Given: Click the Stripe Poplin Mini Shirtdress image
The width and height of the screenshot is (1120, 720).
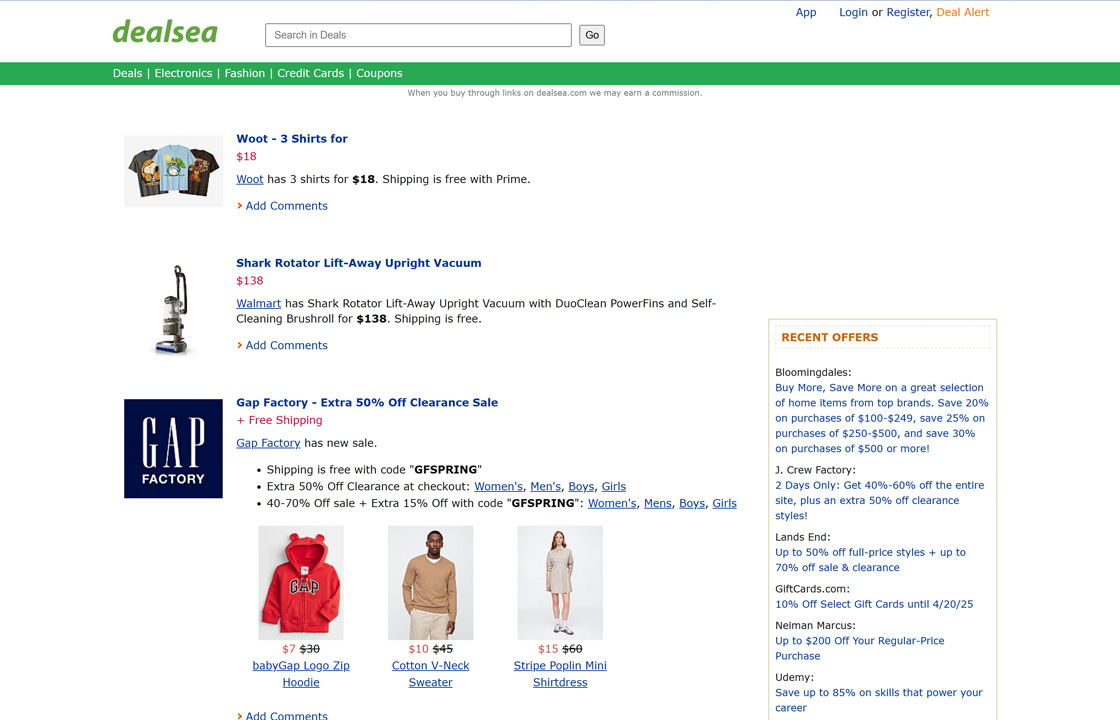Looking at the screenshot, I should coord(560,583).
